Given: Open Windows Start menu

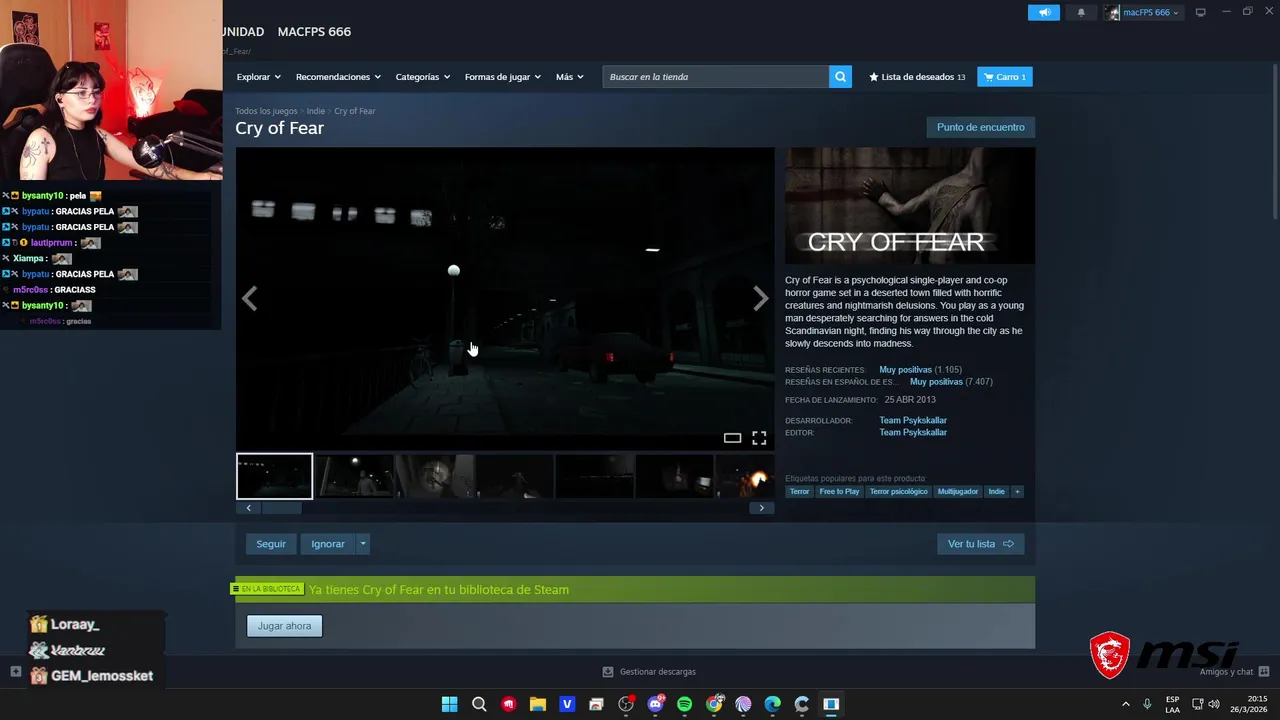Looking at the screenshot, I should [x=449, y=704].
